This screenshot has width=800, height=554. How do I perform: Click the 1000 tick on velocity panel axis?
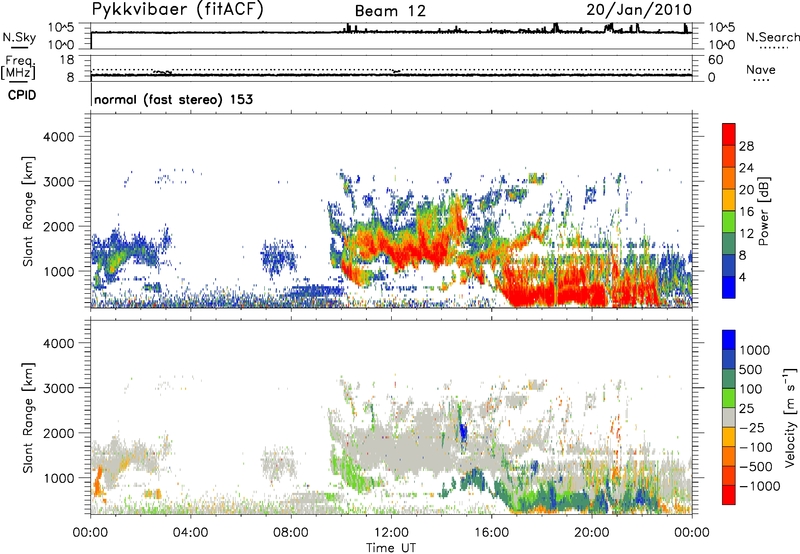(59, 478)
